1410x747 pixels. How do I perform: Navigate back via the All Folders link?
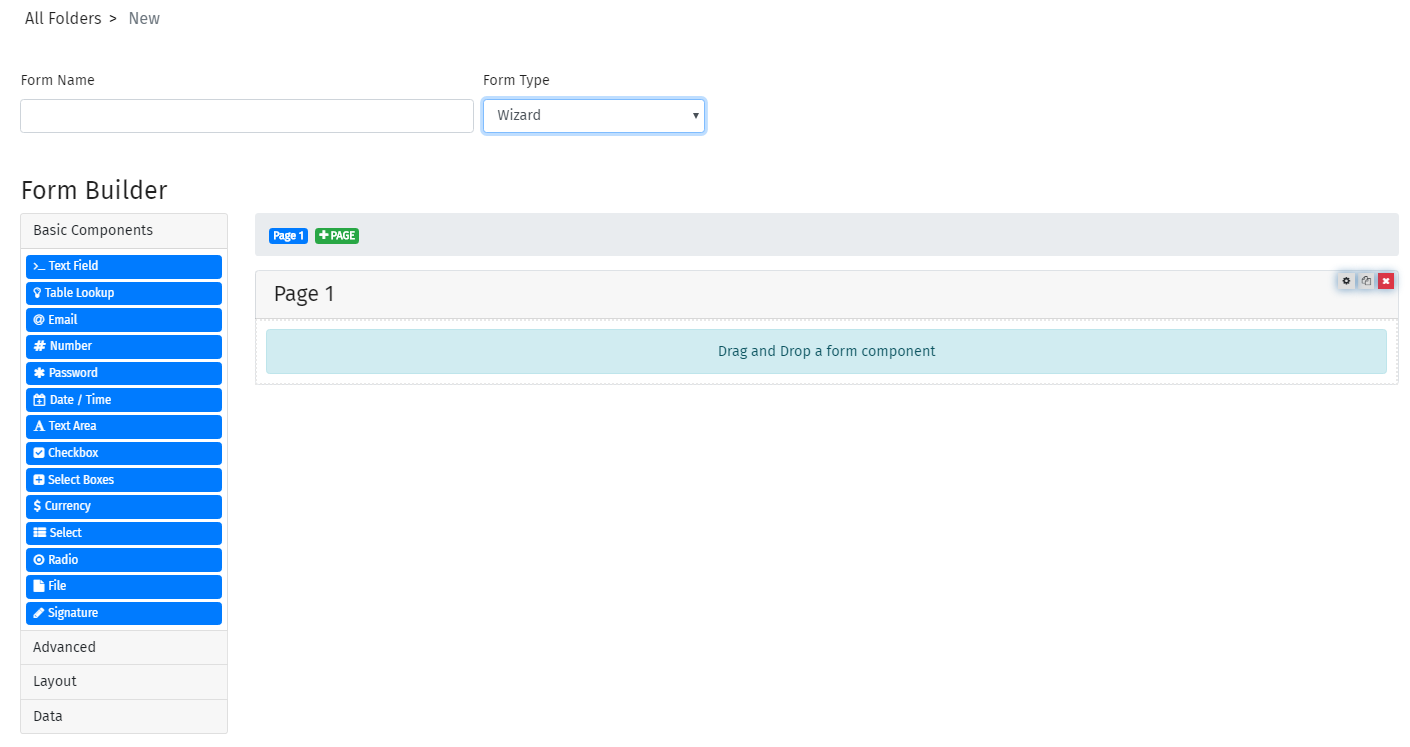[x=62, y=18]
